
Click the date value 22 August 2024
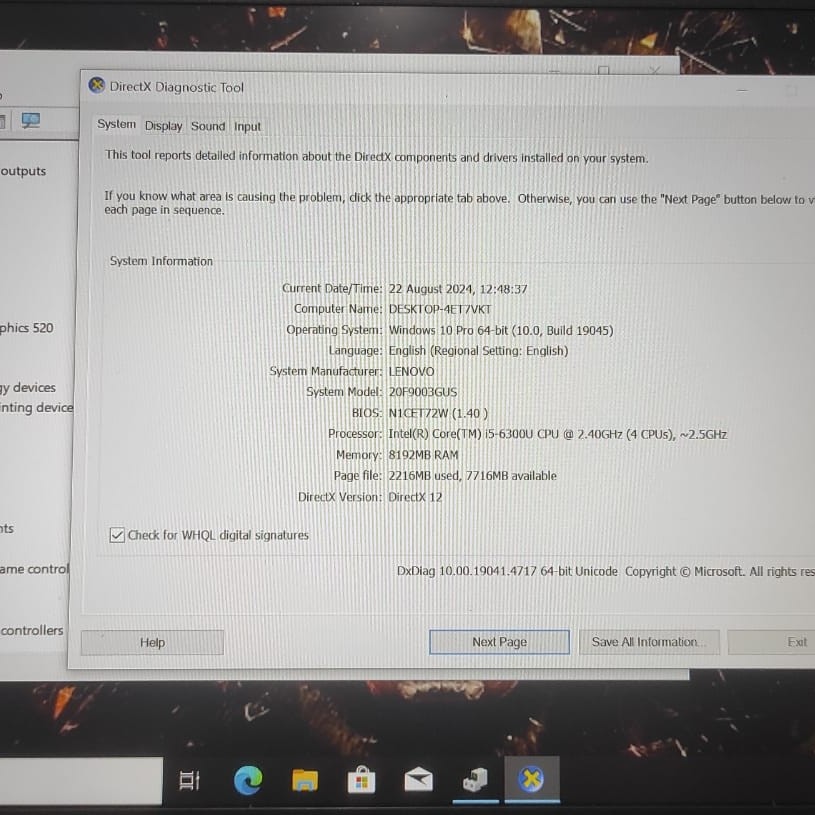tap(458, 289)
